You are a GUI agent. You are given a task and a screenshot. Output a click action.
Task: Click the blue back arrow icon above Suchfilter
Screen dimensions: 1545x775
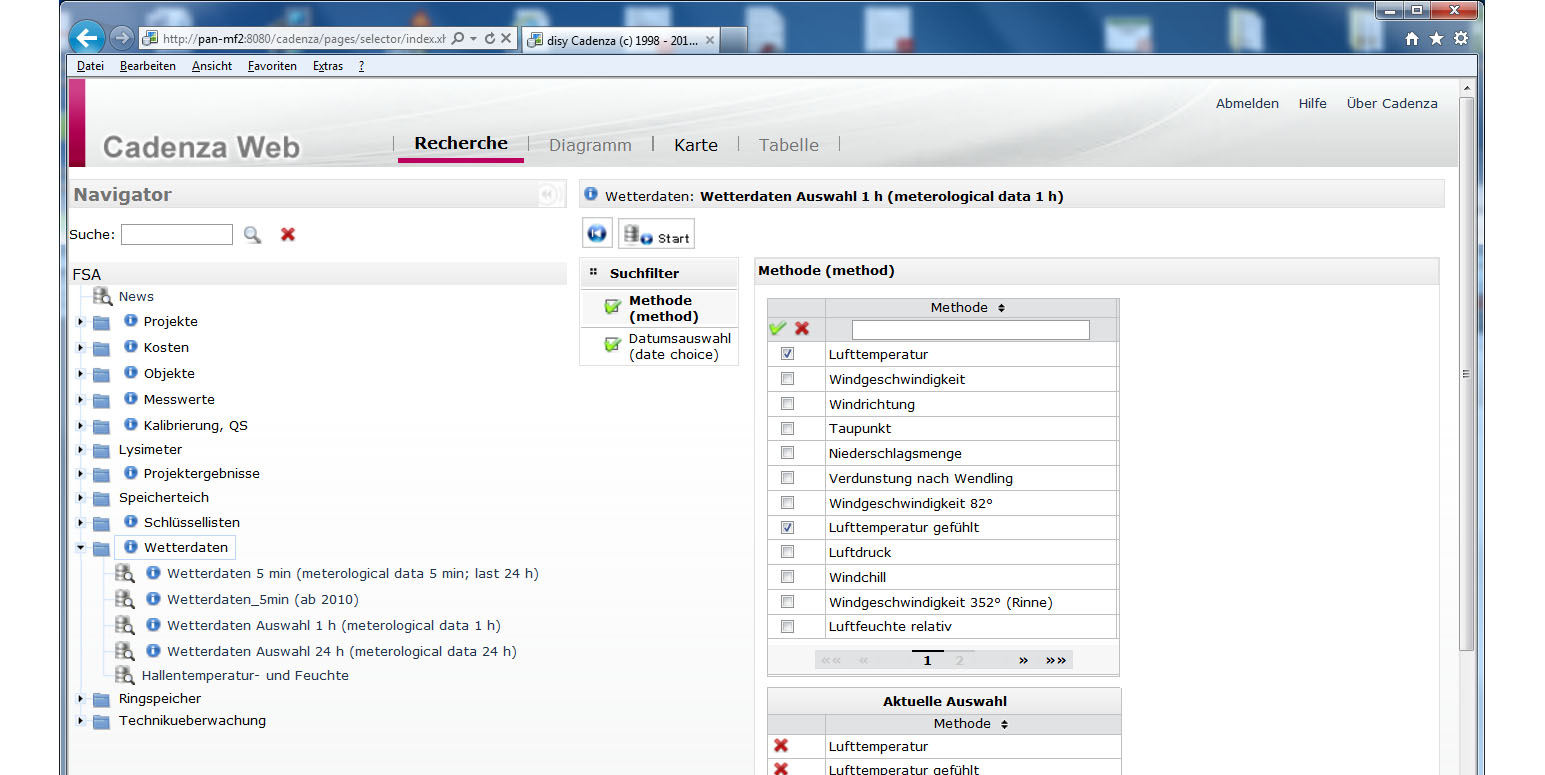click(597, 234)
